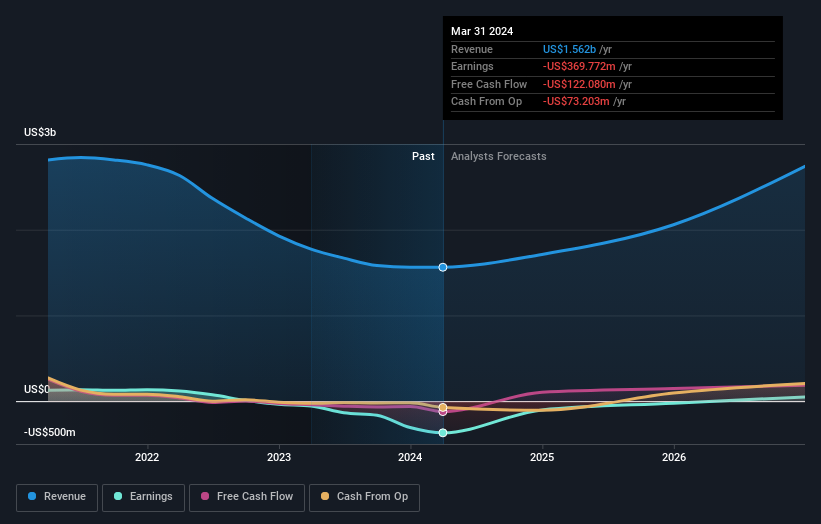Click the Earnings data point marker on chart

(x=443, y=433)
